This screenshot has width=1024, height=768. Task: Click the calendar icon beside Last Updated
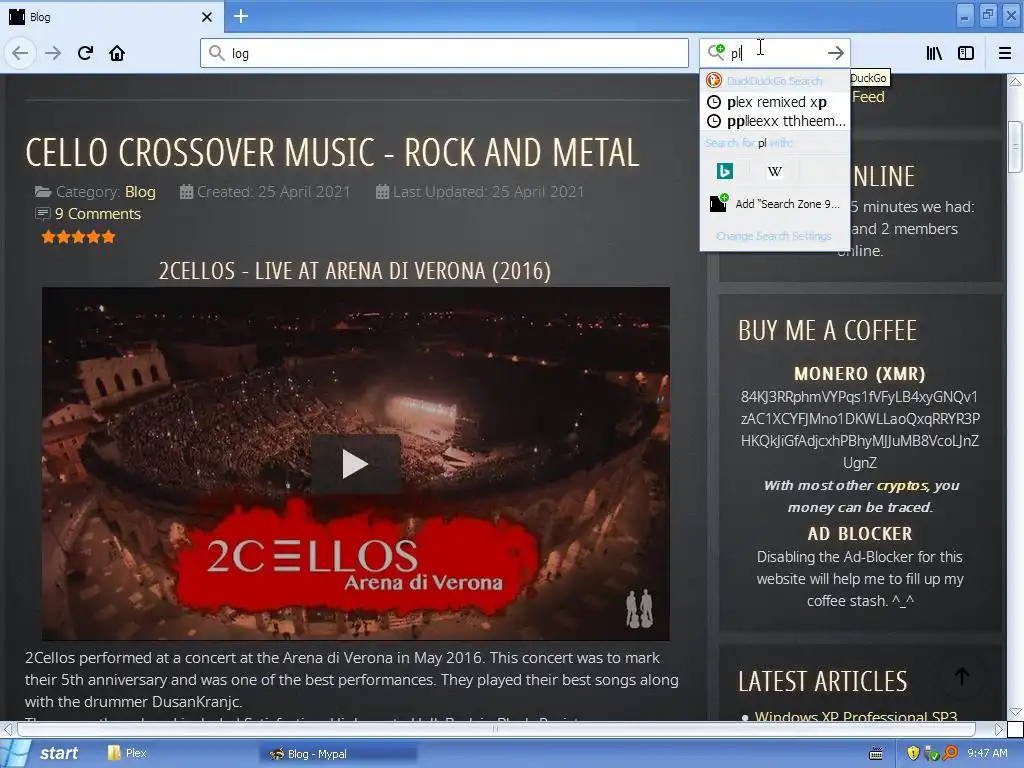pyautogui.click(x=383, y=192)
